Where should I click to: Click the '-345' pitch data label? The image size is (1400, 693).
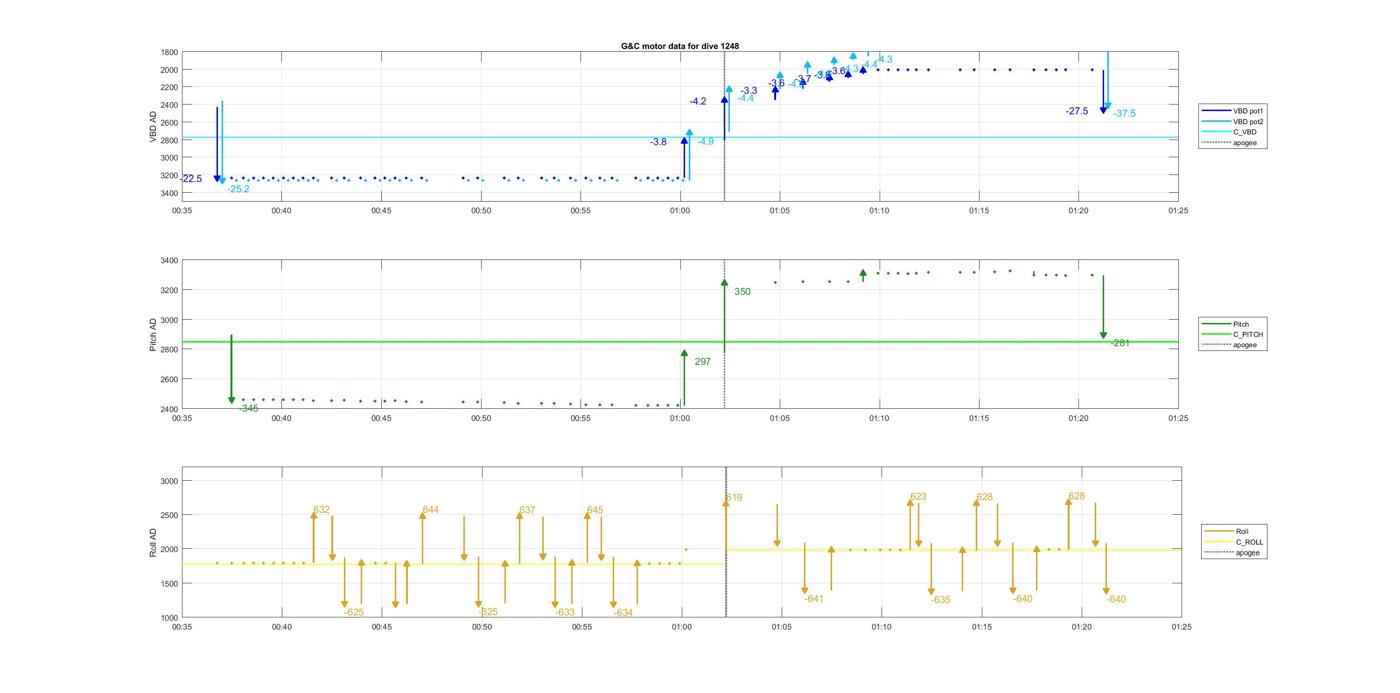pos(248,408)
